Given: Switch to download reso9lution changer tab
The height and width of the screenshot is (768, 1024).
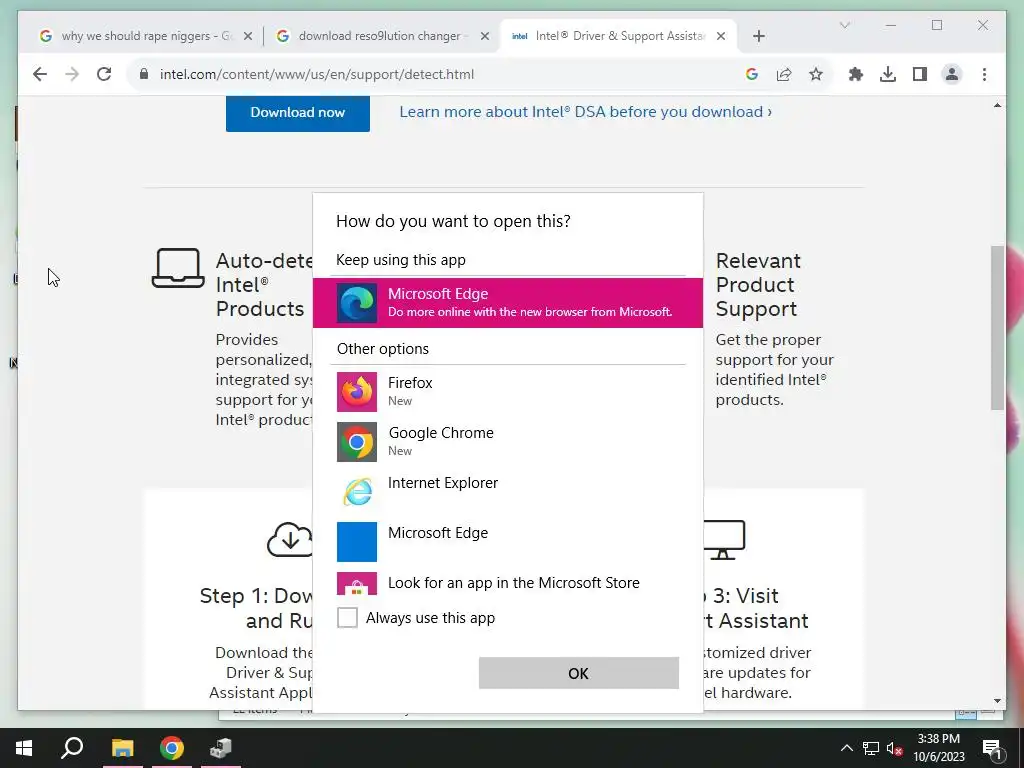Looking at the screenshot, I should tap(382, 36).
